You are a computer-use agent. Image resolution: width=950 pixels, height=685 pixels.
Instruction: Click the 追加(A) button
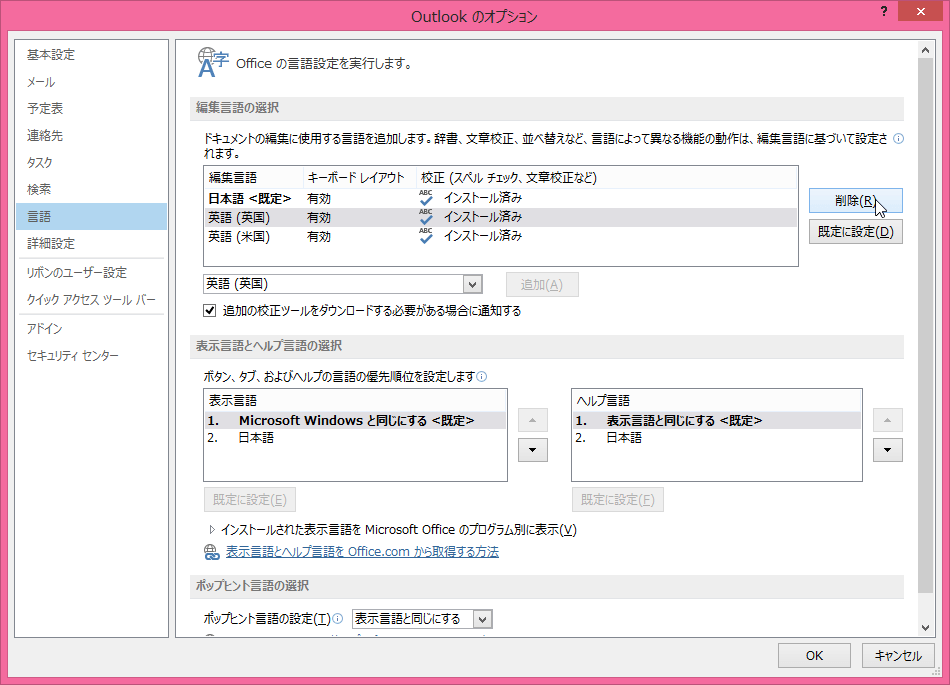542,285
